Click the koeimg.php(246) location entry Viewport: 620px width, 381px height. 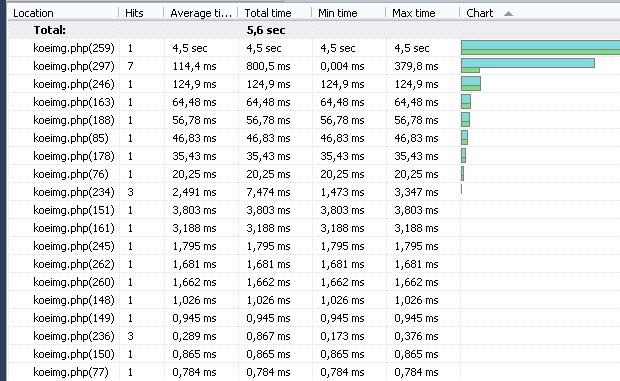pyautogui.click(x=74, y=84)
